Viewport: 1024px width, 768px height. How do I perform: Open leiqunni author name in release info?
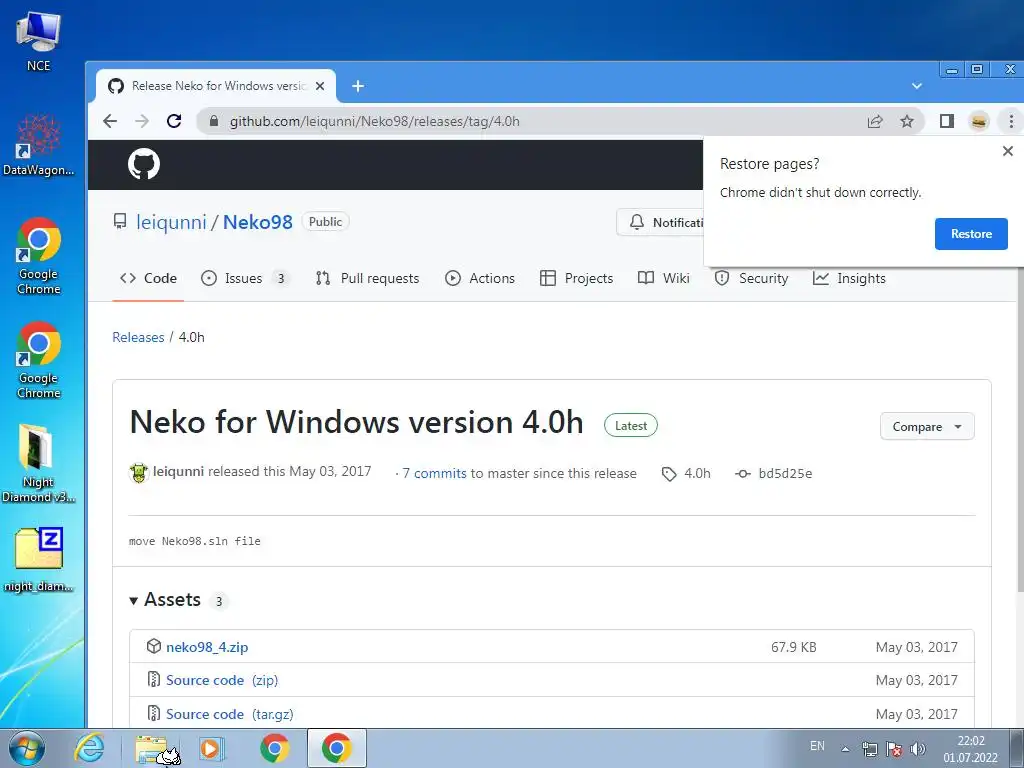178,472
